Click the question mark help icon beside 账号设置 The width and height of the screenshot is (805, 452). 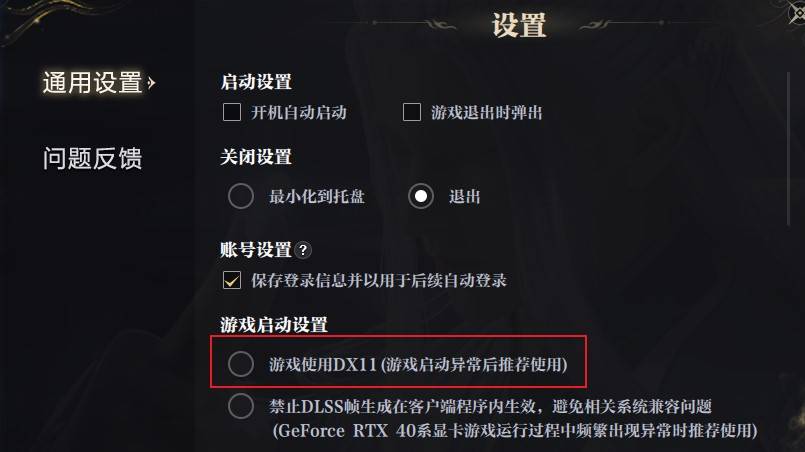(303, 250)
